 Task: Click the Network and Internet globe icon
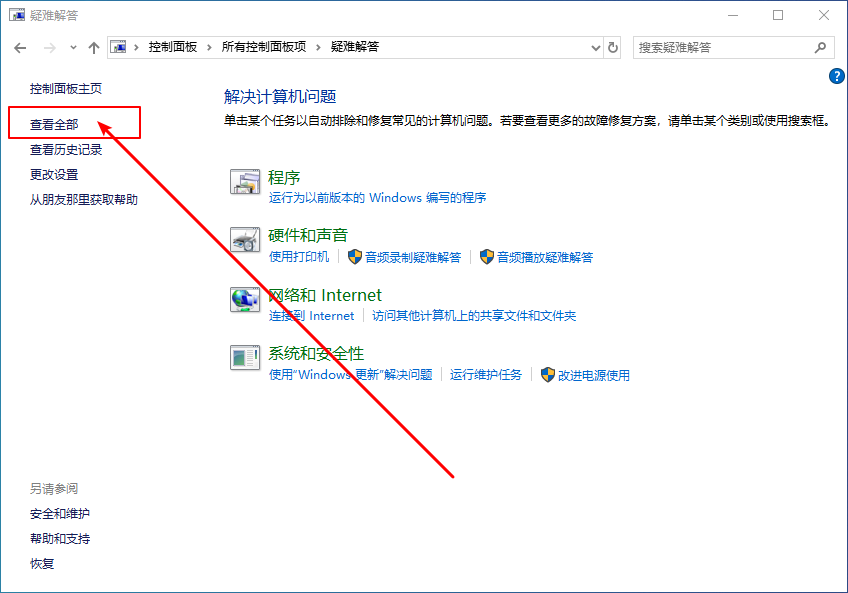[245, 299]
